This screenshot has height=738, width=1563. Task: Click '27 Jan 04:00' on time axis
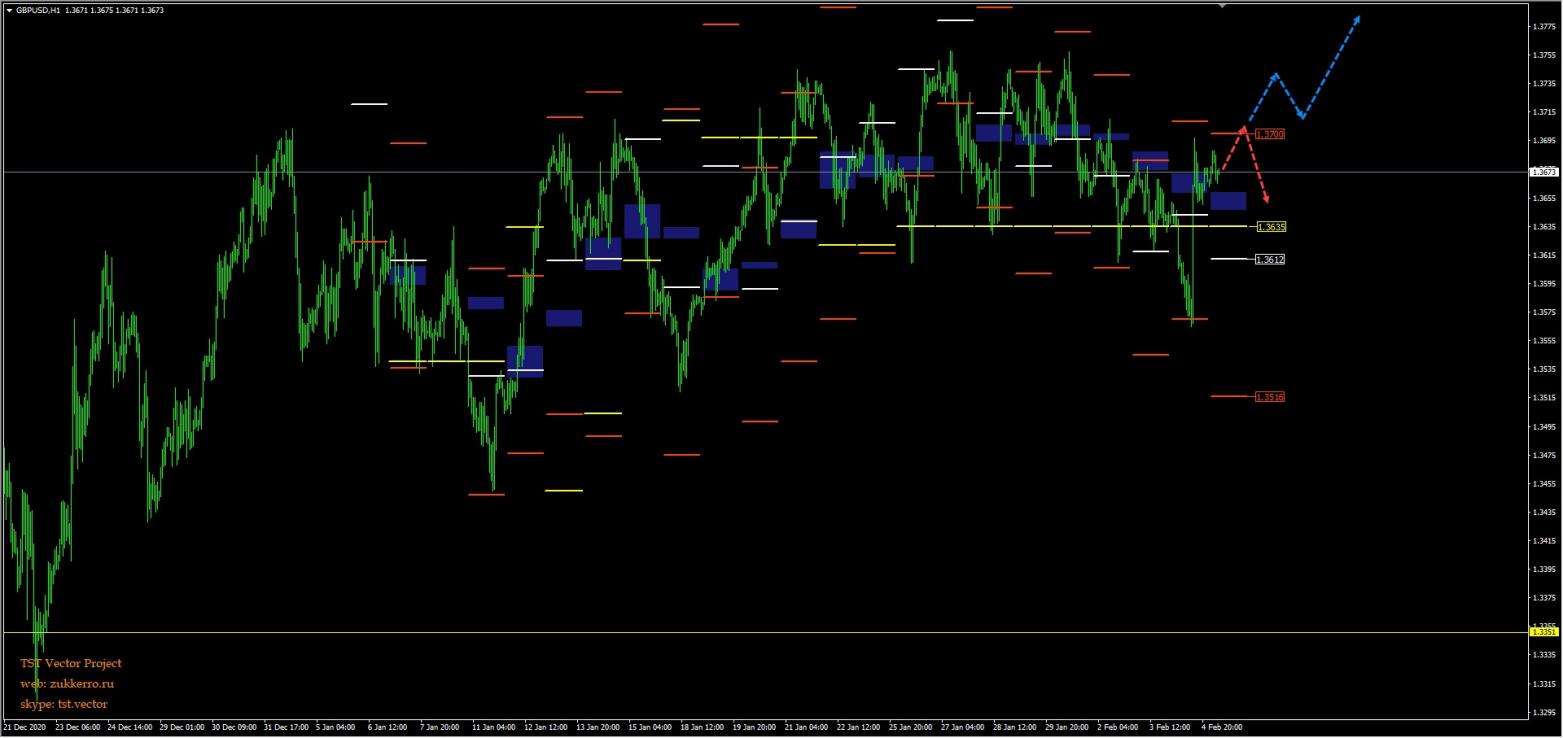[962, 727]
